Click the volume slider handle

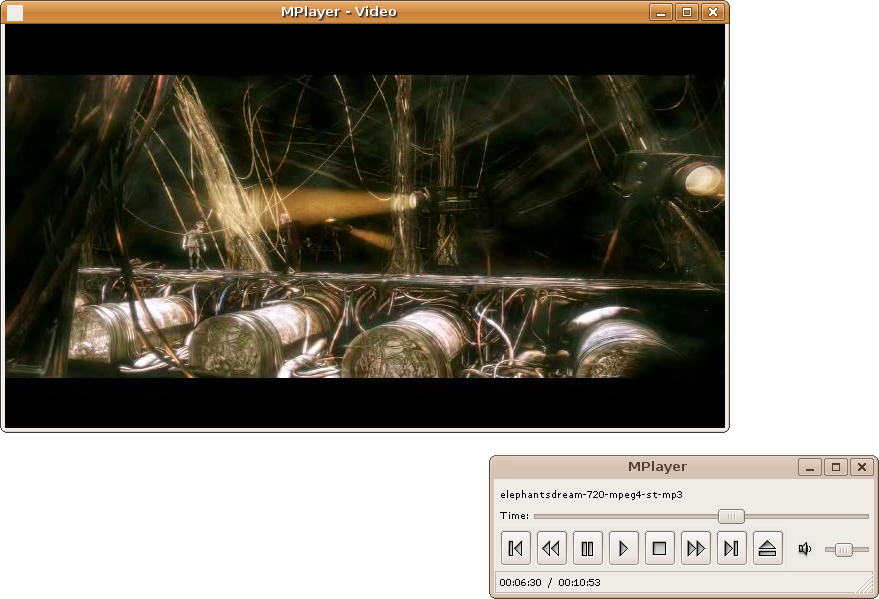(x=844, y=550)
